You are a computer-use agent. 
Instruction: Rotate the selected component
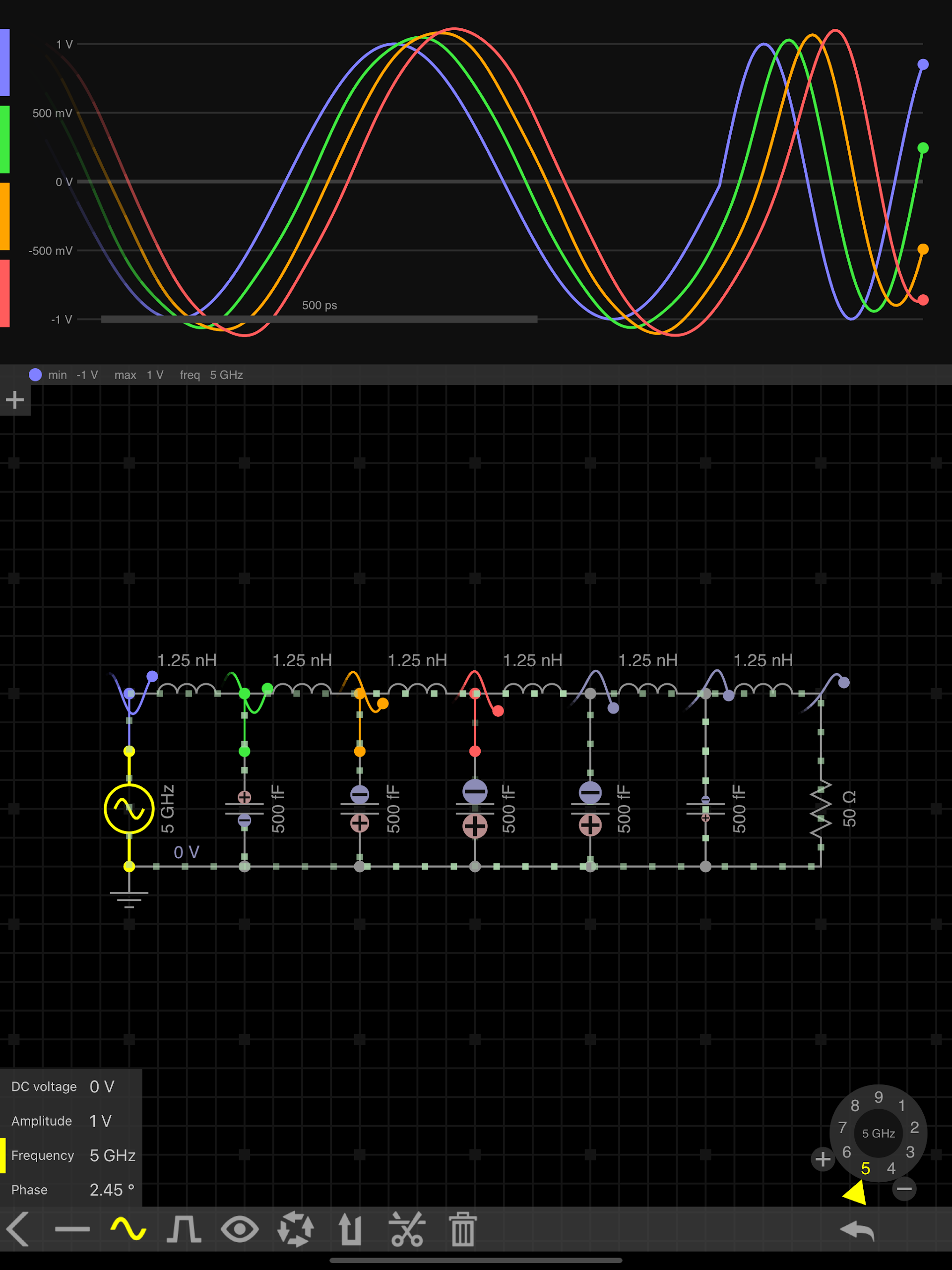[x=295, y=1229]
